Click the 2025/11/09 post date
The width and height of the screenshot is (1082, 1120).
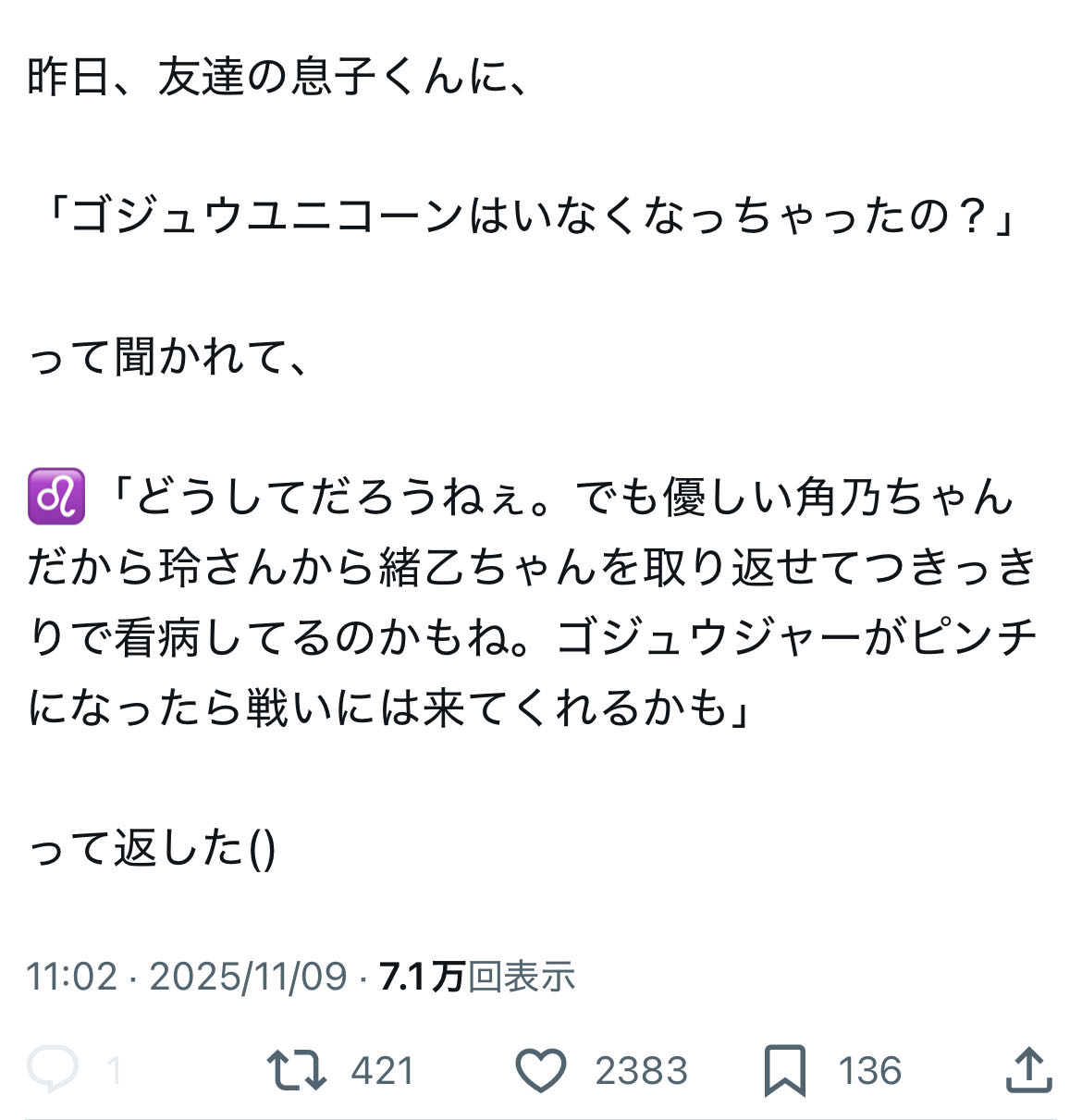248,977
